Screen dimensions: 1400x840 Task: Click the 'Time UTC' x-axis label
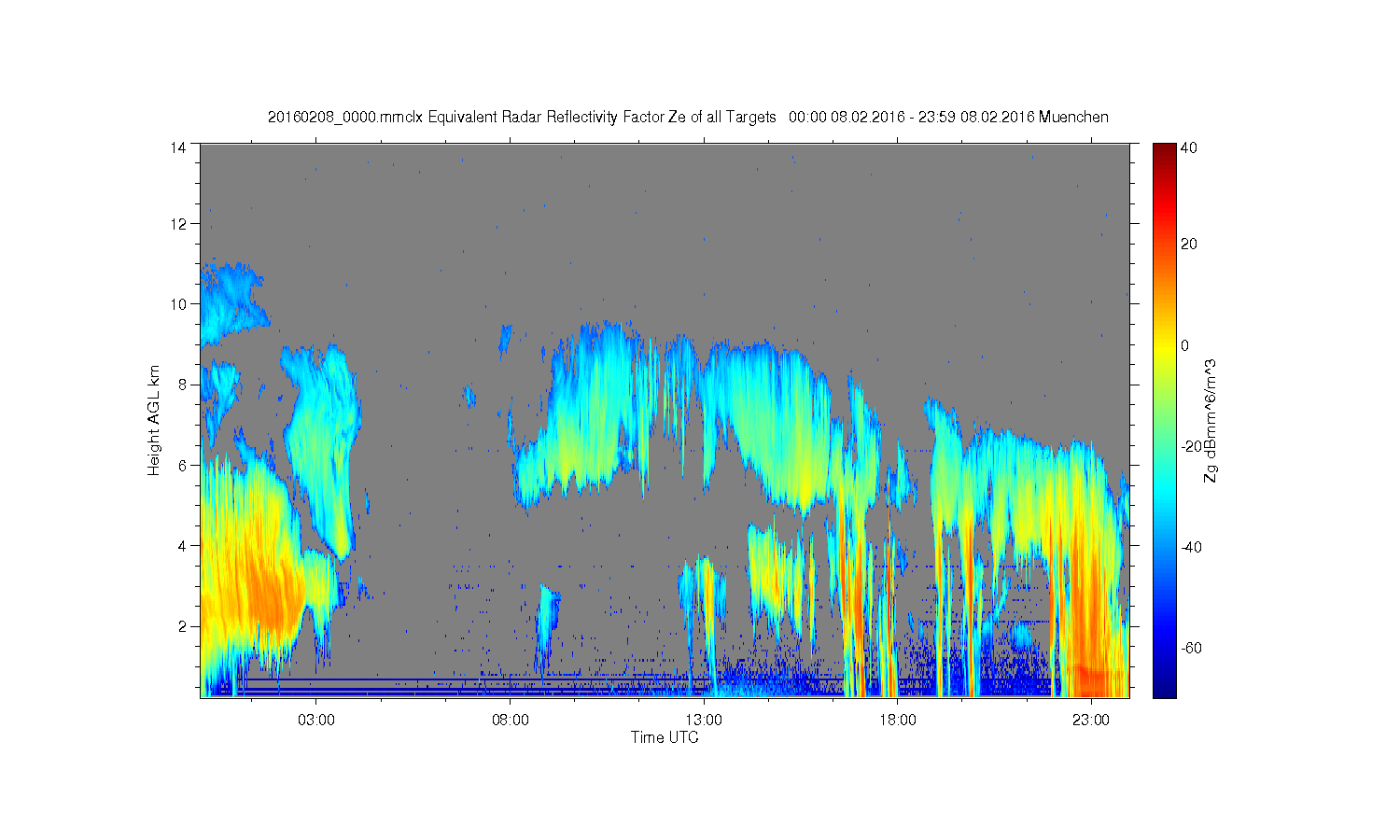665,737
